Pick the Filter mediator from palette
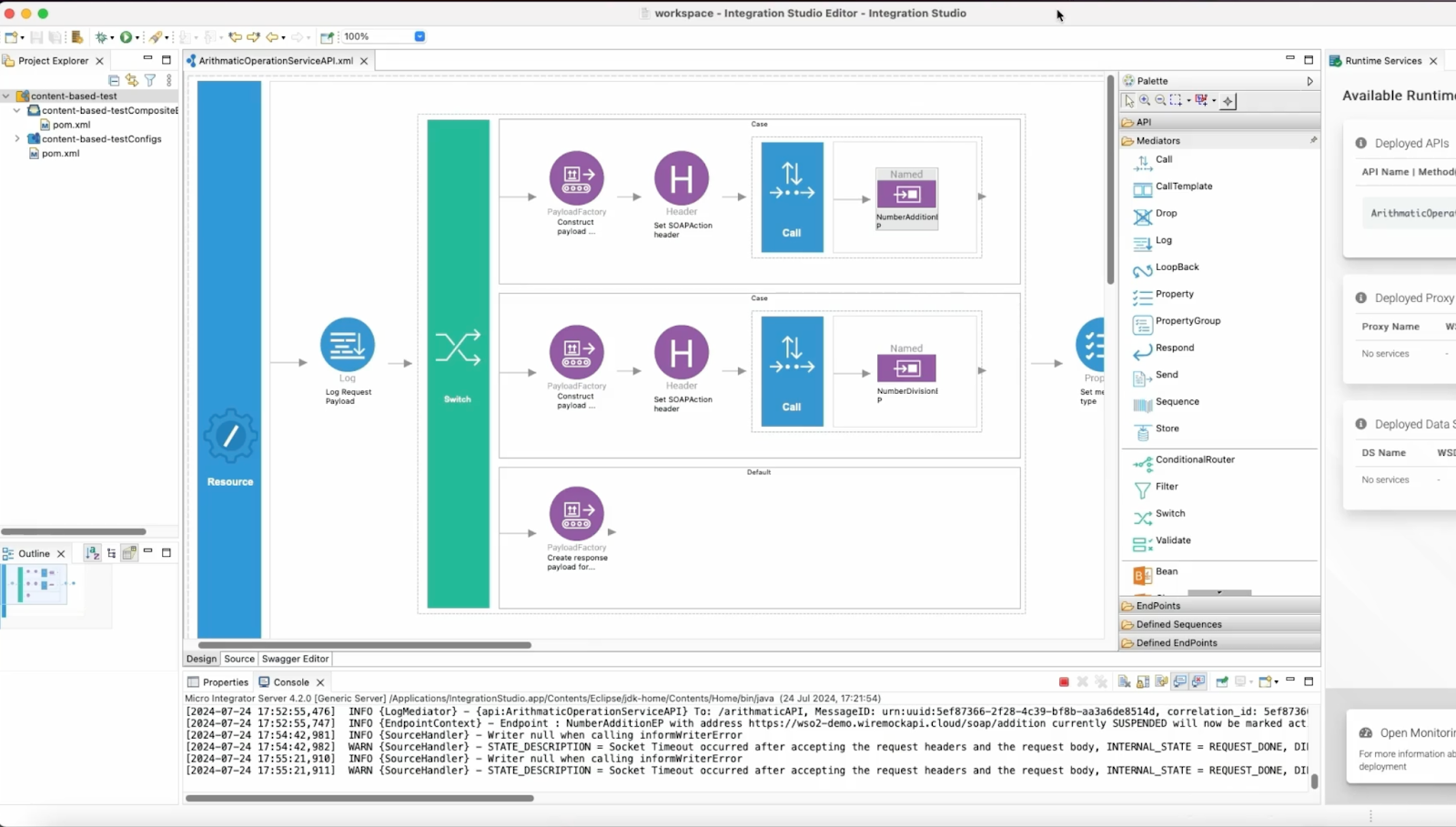This screenshot has height=827, width=1456. tap(1156, 488)
